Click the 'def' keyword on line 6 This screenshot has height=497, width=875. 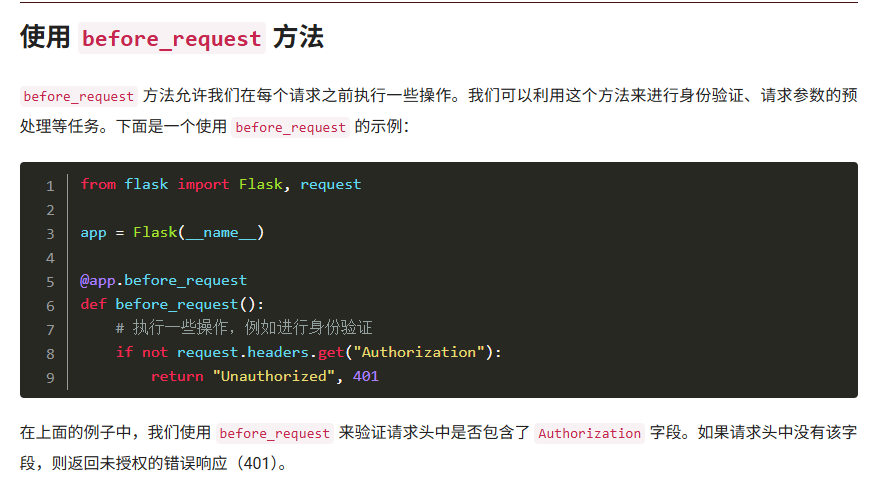[93, 304]
